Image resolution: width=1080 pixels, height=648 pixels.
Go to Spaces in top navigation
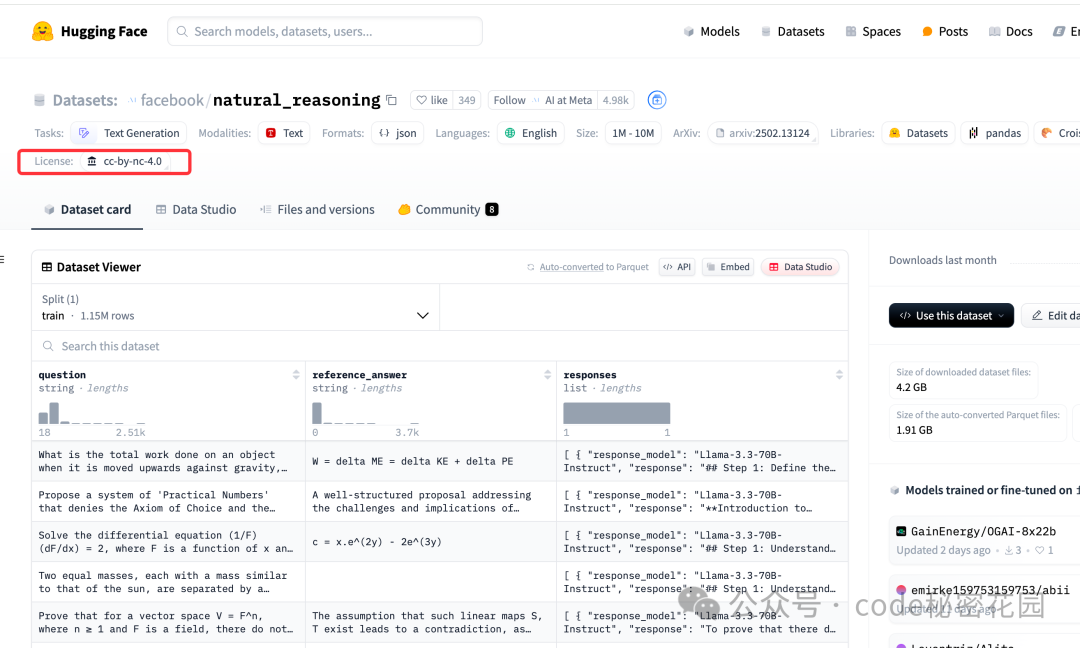click(x=873, y=32)
